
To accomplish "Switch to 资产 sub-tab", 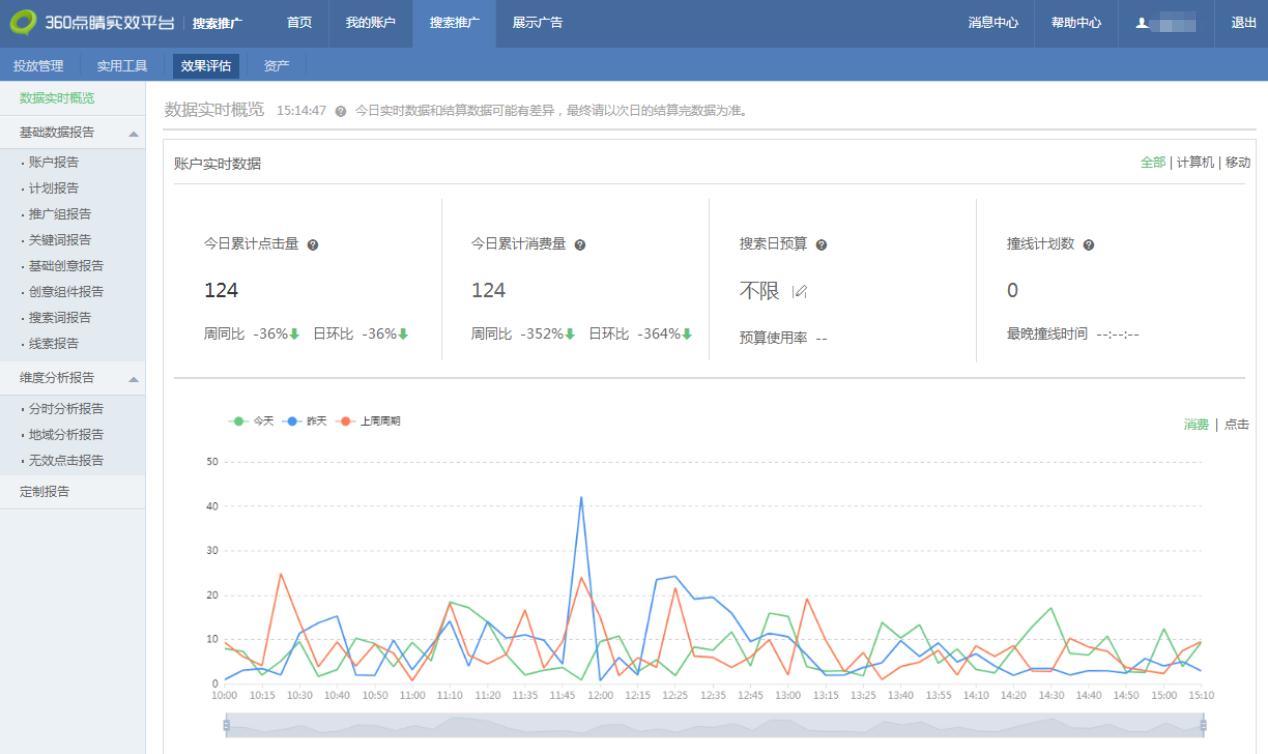I will (276, 66).
